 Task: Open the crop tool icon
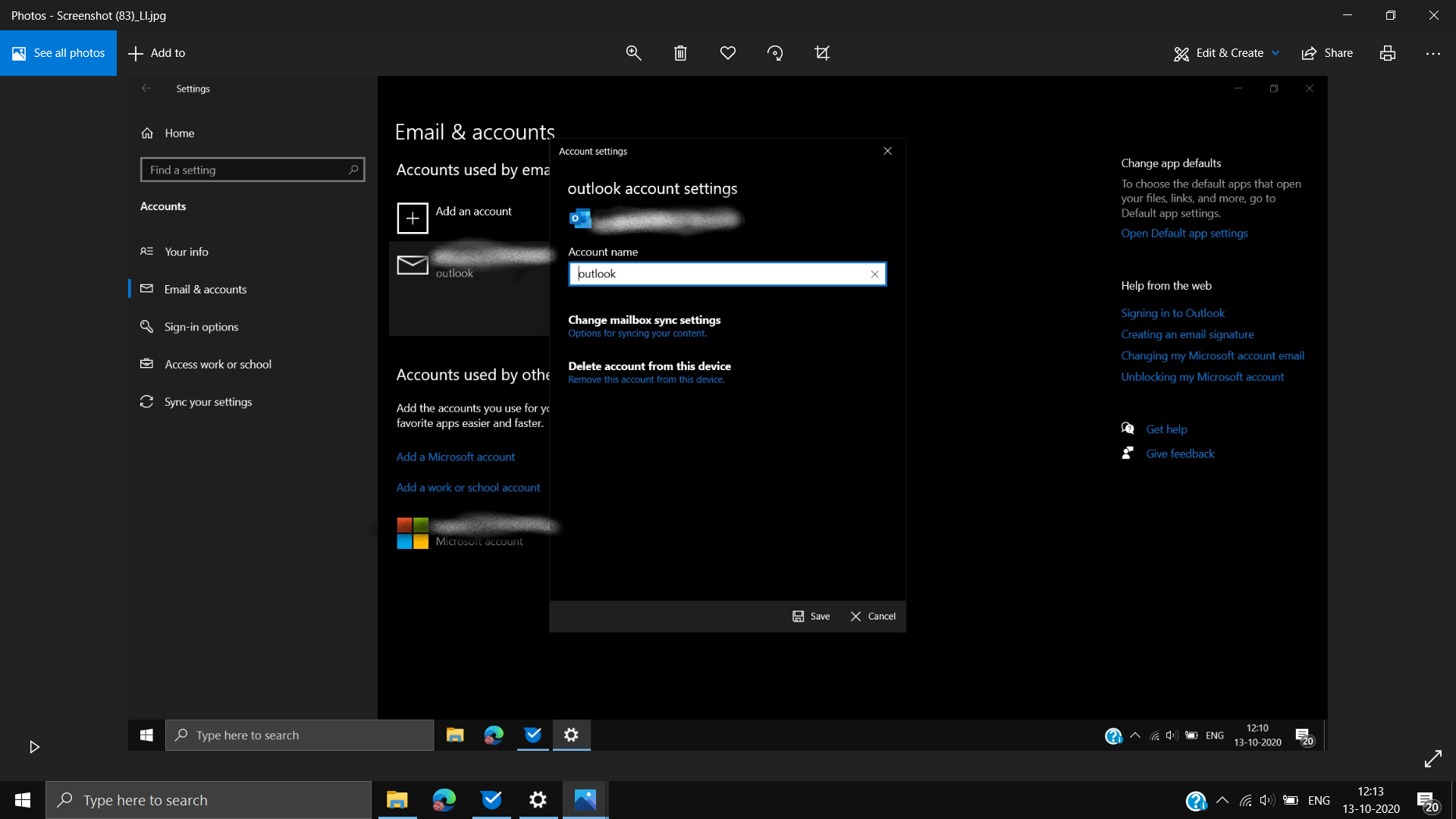[822, 53]
